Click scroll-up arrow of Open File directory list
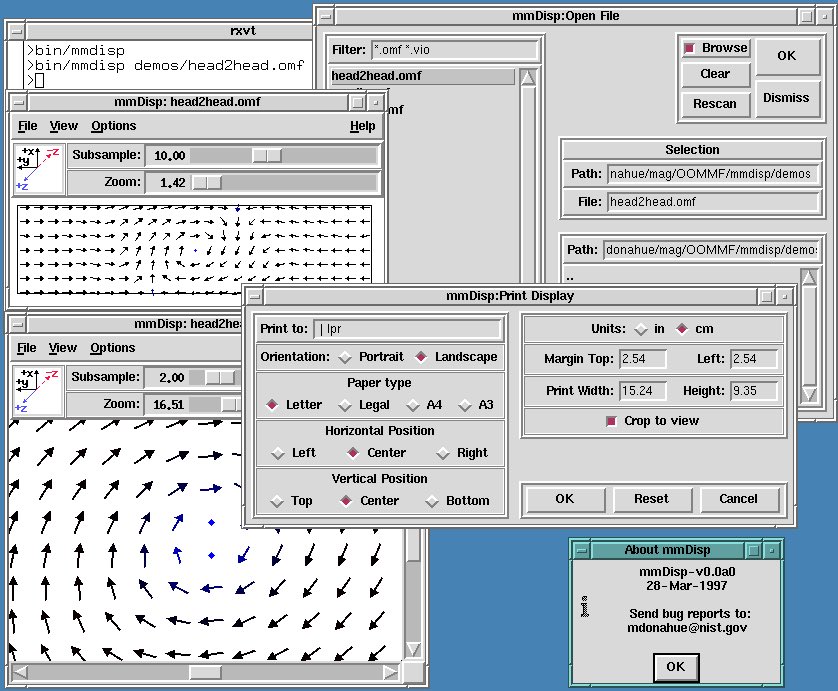Image resolution: width=838 pixels, height=691 pixels. point(809,277)
